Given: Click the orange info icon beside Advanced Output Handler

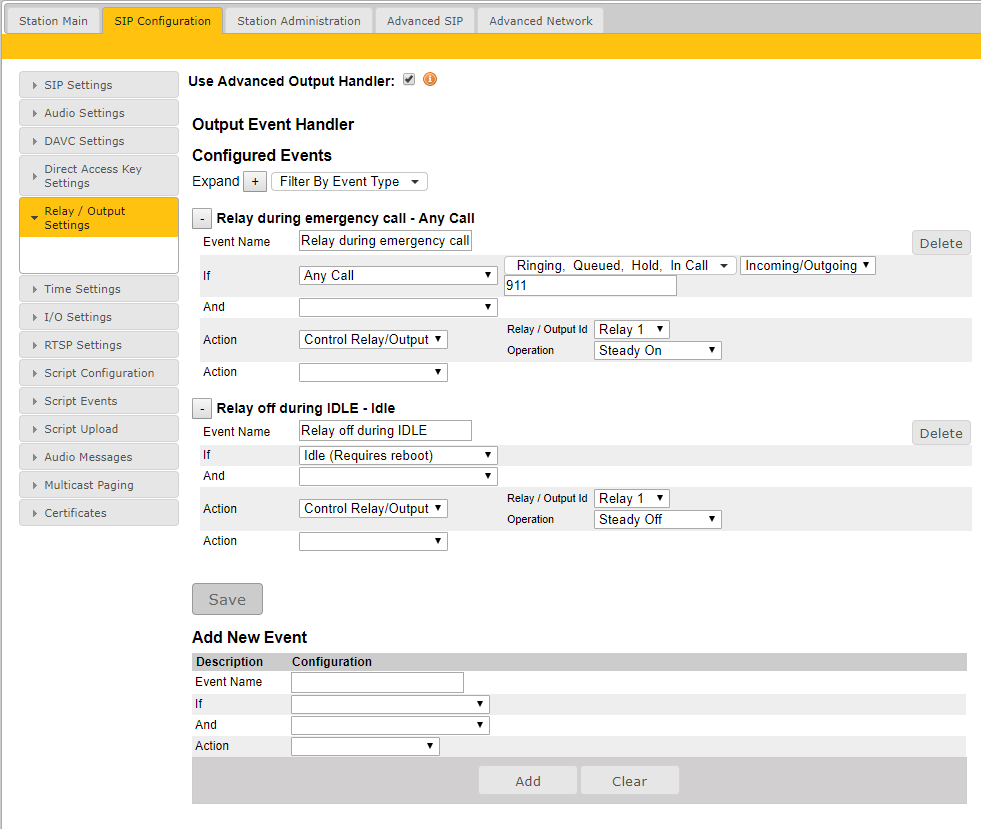Looking at the screenshot, I should pos(430,80).
